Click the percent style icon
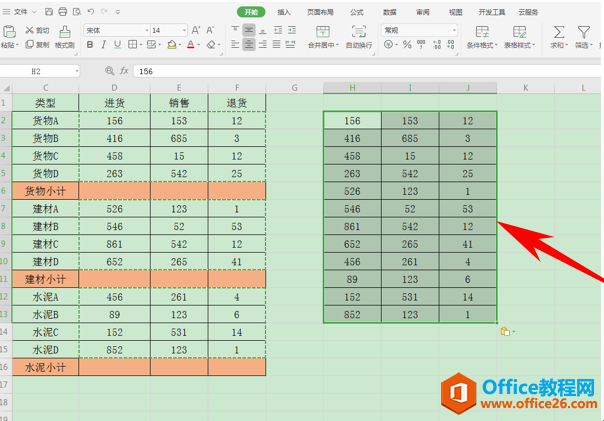This screenshot has height=421, width=604. 407,45
